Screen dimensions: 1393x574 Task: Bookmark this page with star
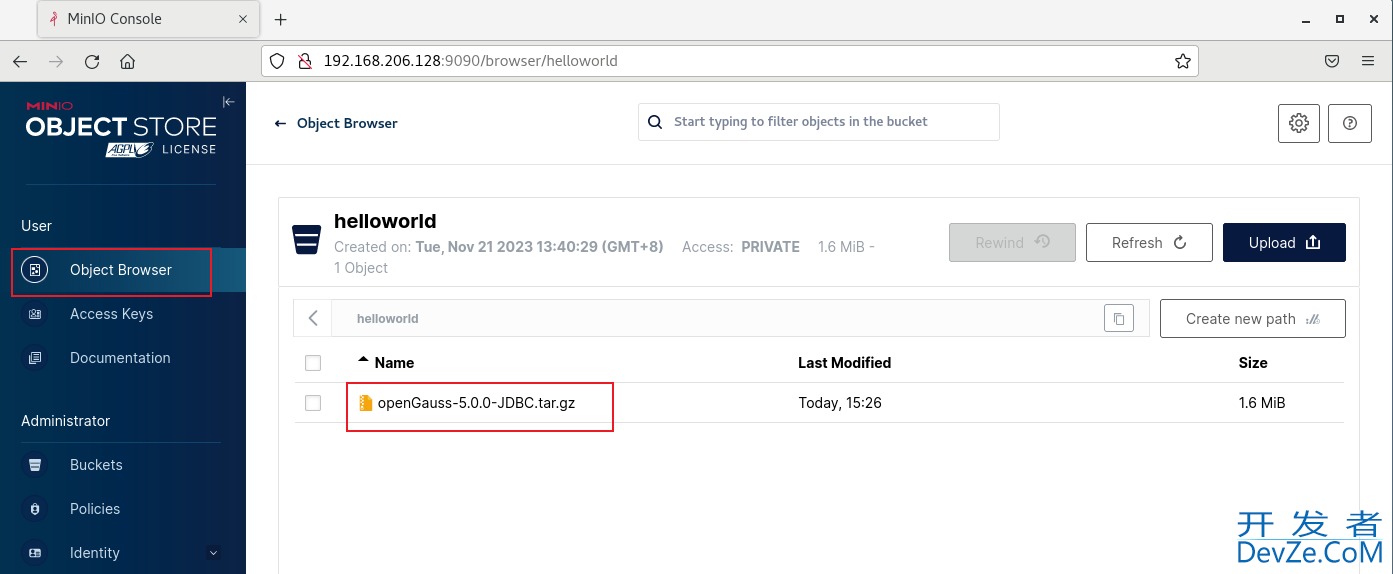(x=1183, y=61)
